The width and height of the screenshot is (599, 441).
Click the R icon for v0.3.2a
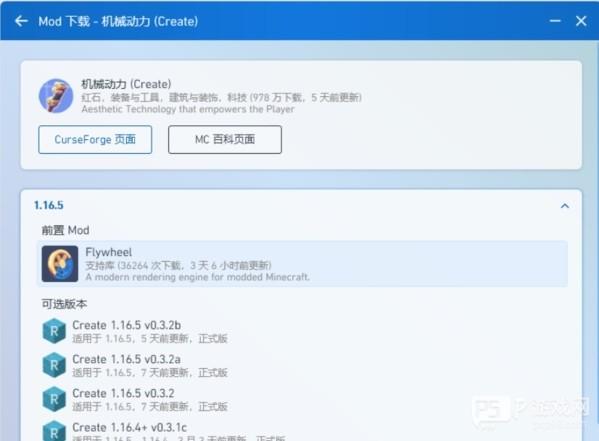54,365
